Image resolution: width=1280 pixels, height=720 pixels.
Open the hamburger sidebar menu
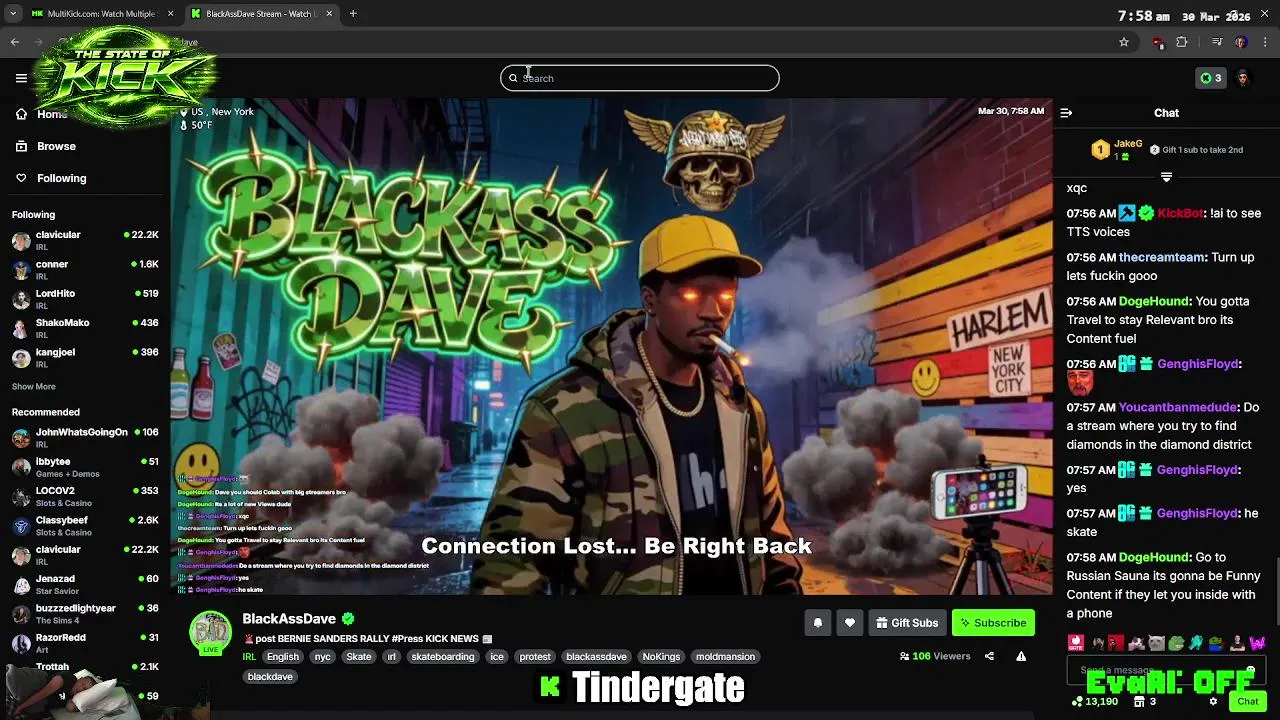coord(21,78)
